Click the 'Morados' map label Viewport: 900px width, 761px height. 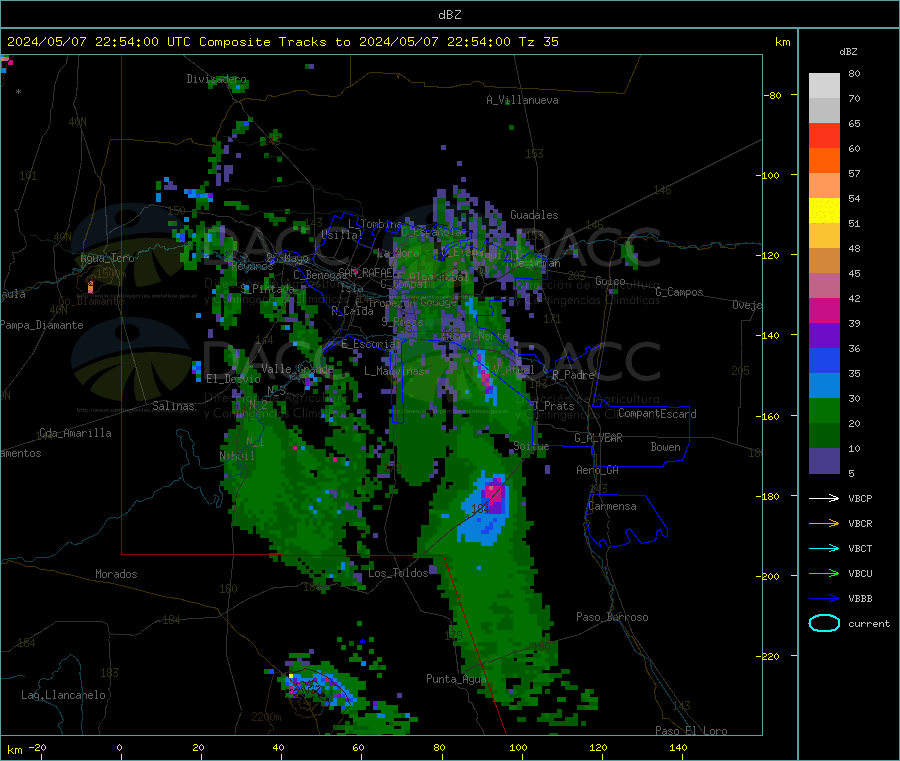coord(116,574)
